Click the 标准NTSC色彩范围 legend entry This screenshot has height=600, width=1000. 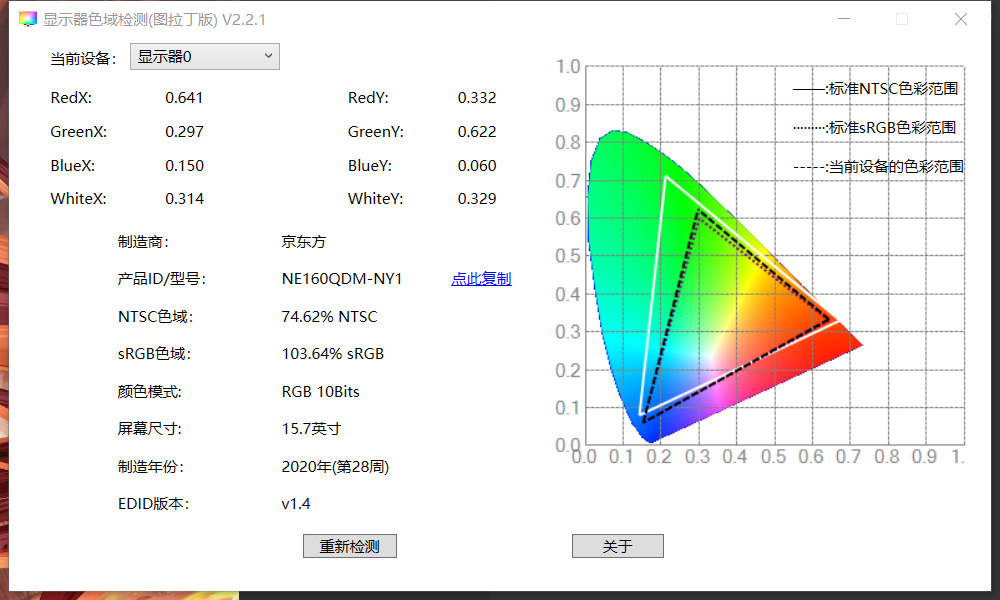point(875,89)
